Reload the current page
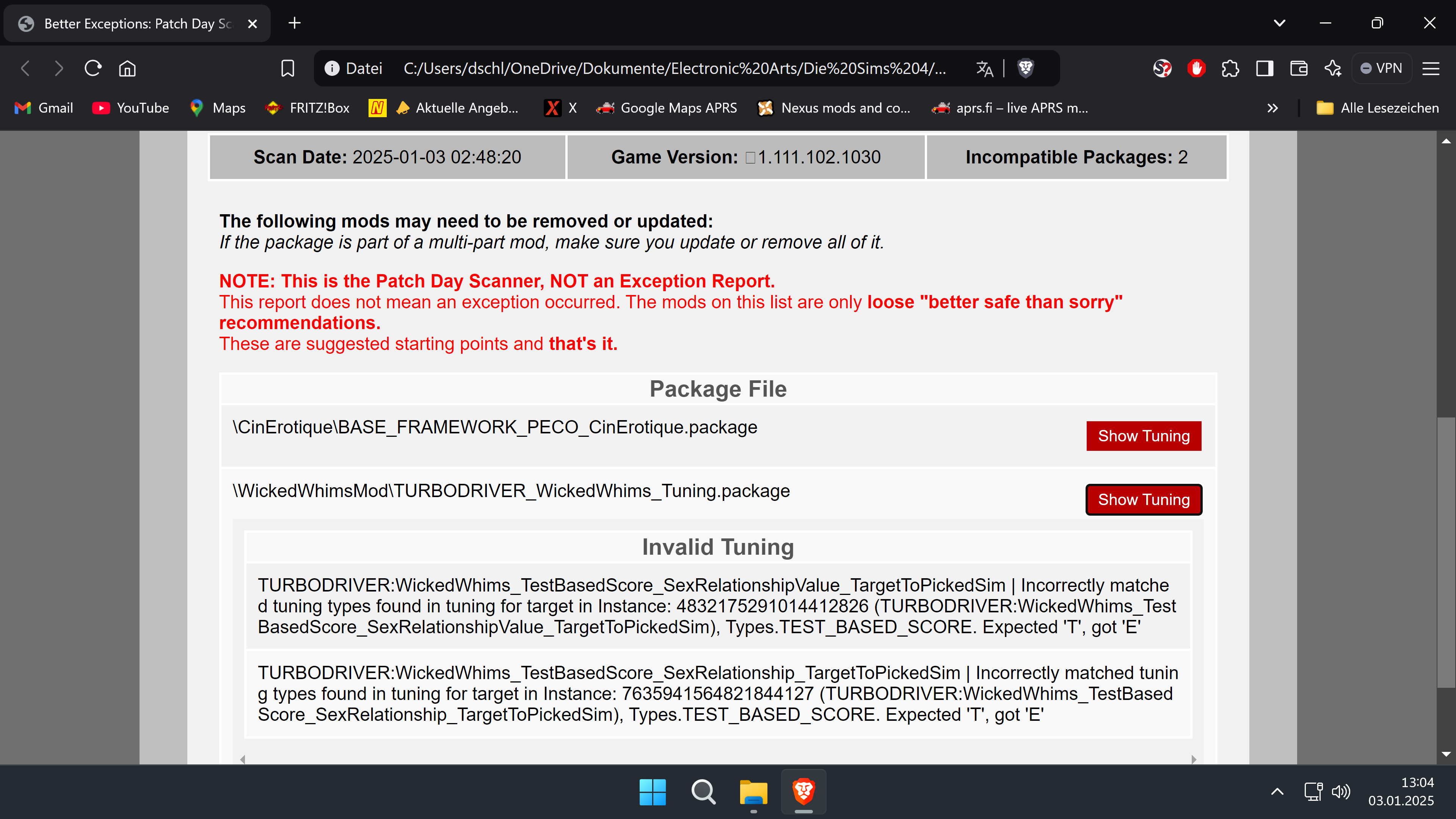The width and height of the screenshot is (1456, 819). click(93, 68)
